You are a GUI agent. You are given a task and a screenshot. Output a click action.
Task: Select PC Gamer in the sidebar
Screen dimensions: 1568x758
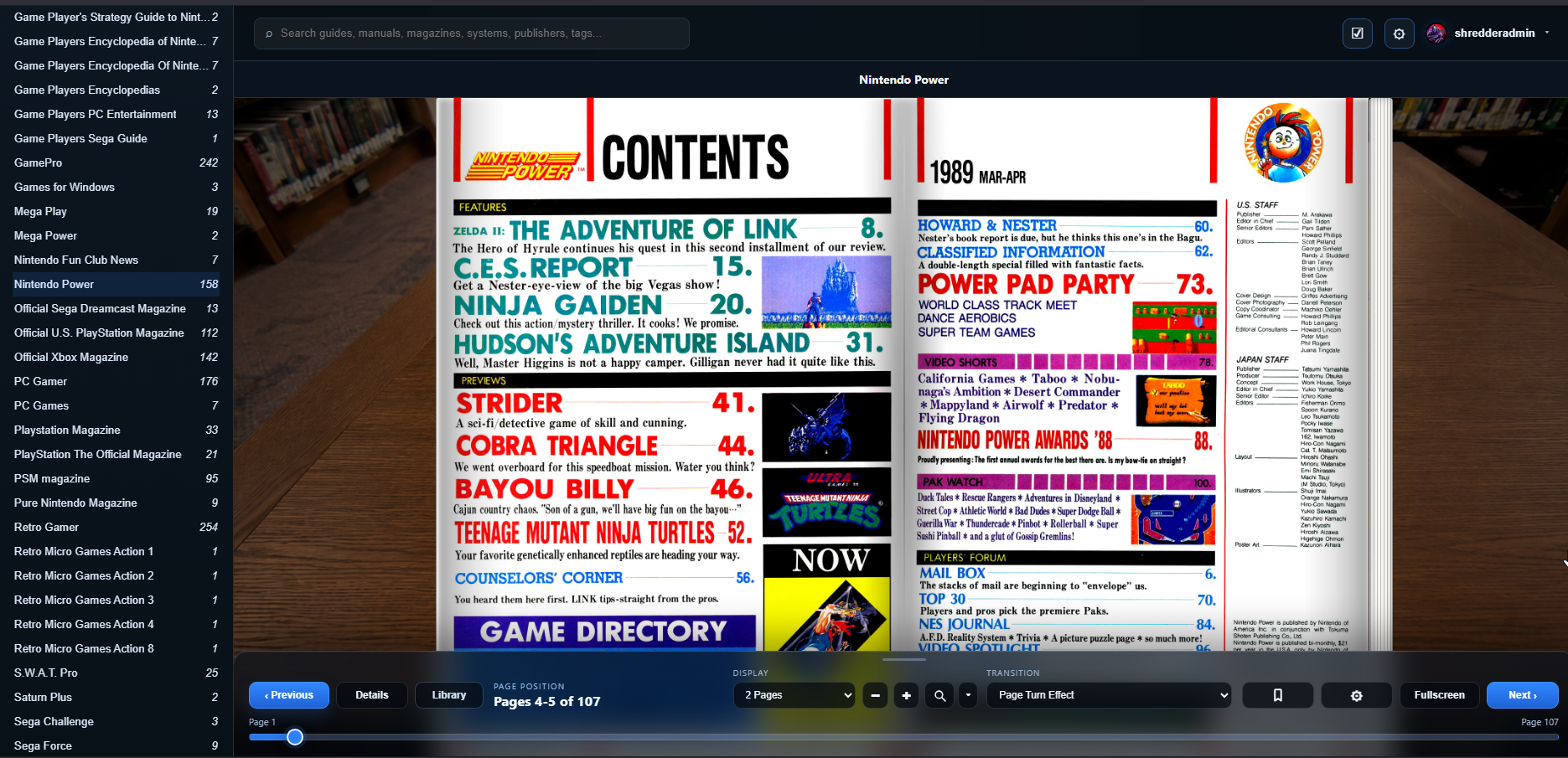(x=116, y=381)
